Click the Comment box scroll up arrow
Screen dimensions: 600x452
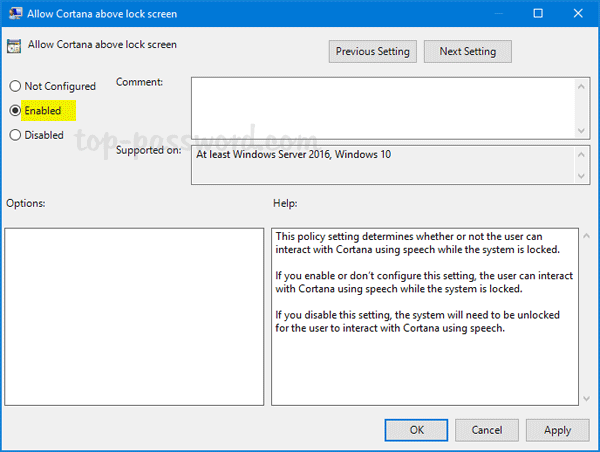point(581,87)
